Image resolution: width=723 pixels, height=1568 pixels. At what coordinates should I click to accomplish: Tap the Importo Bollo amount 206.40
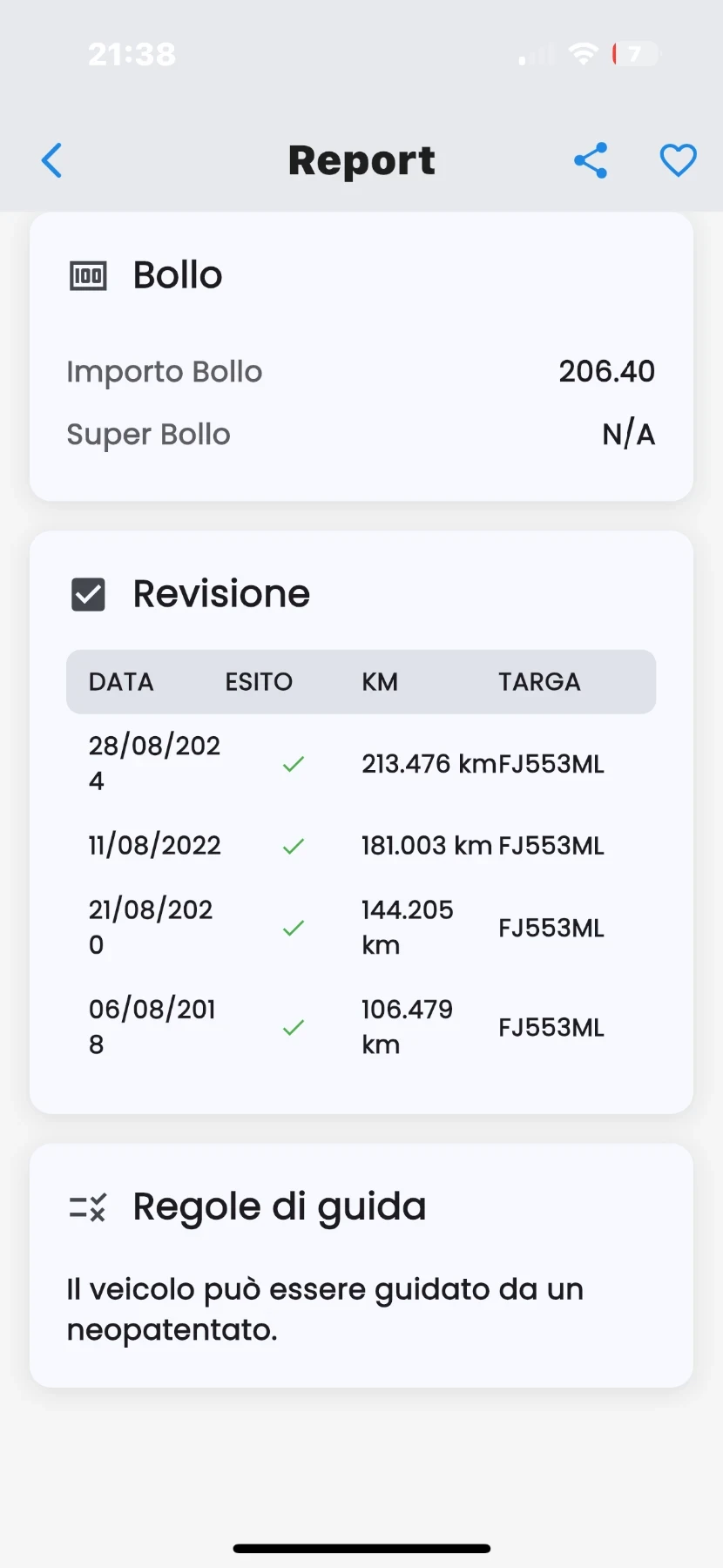(x=606, y=371)
